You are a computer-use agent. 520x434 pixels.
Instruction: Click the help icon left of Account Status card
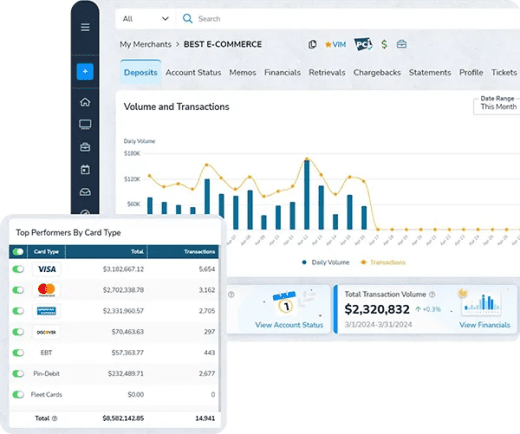point(231,294)
